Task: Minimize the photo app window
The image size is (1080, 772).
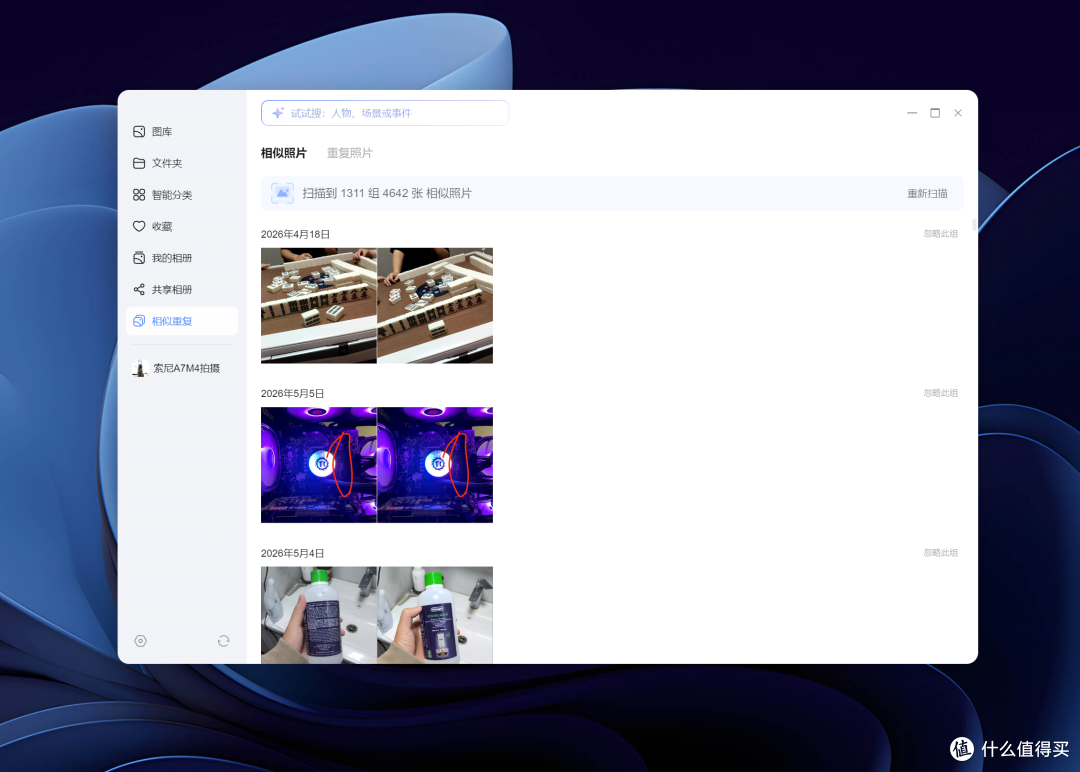Action: click(912, 113)
